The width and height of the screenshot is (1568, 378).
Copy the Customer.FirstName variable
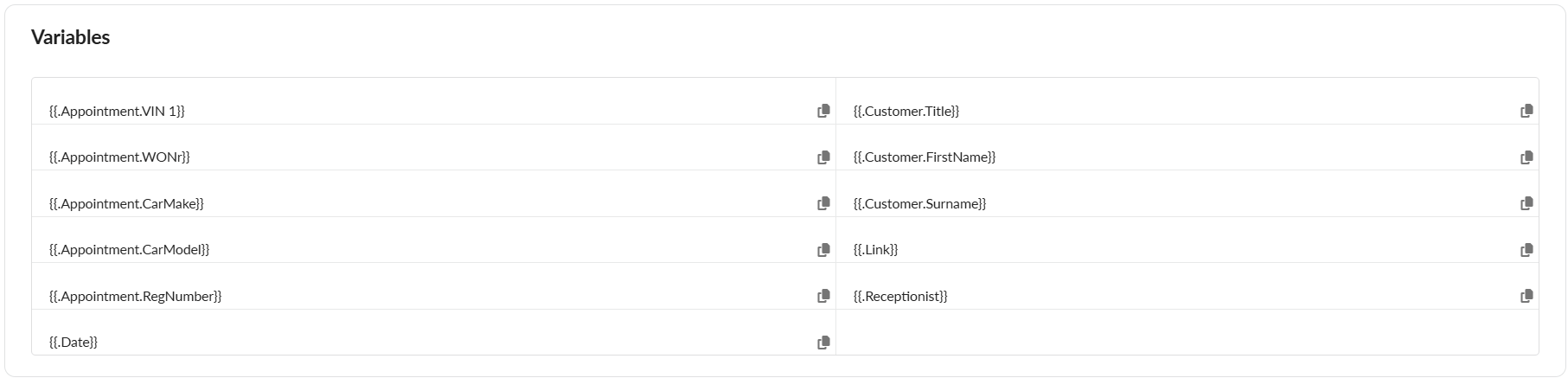(1526, 157)
